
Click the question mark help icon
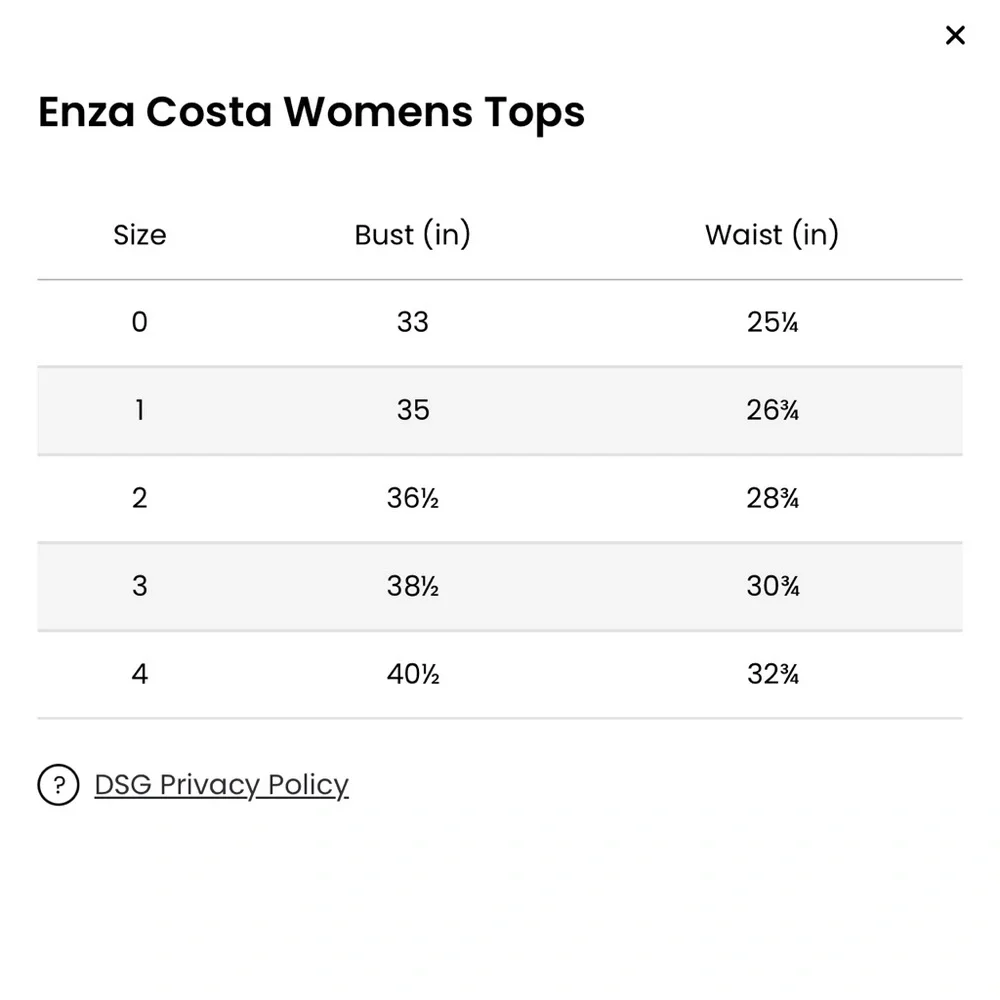(58, 784)
